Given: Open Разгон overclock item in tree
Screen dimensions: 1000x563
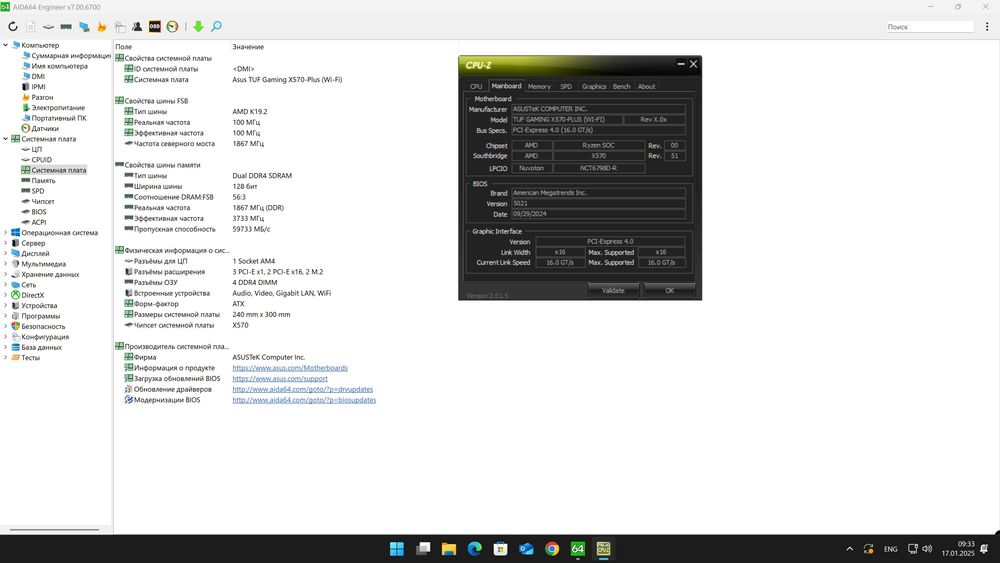Looking at the screenshot, I should 42,97.
